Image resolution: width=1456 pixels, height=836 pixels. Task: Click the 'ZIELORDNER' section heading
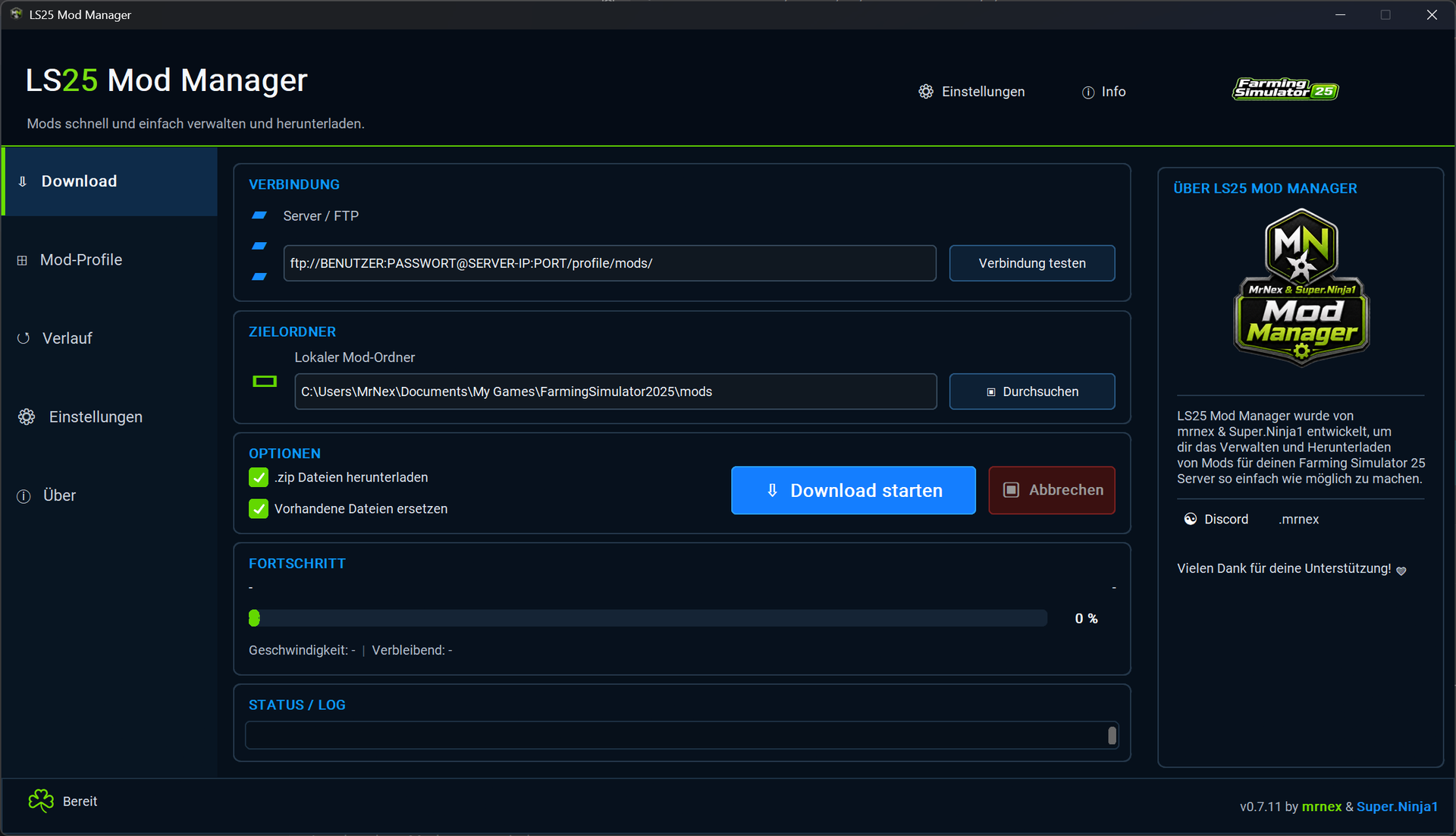click(292, 332)
